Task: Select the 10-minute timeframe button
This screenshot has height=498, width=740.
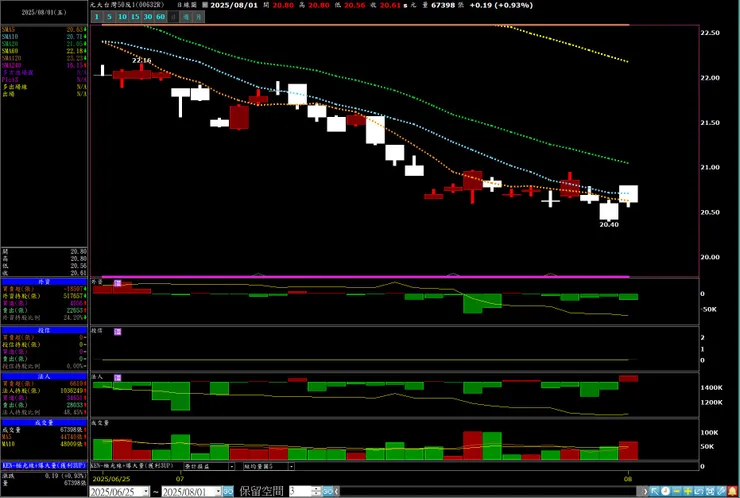Action: [x=122, y=17]
